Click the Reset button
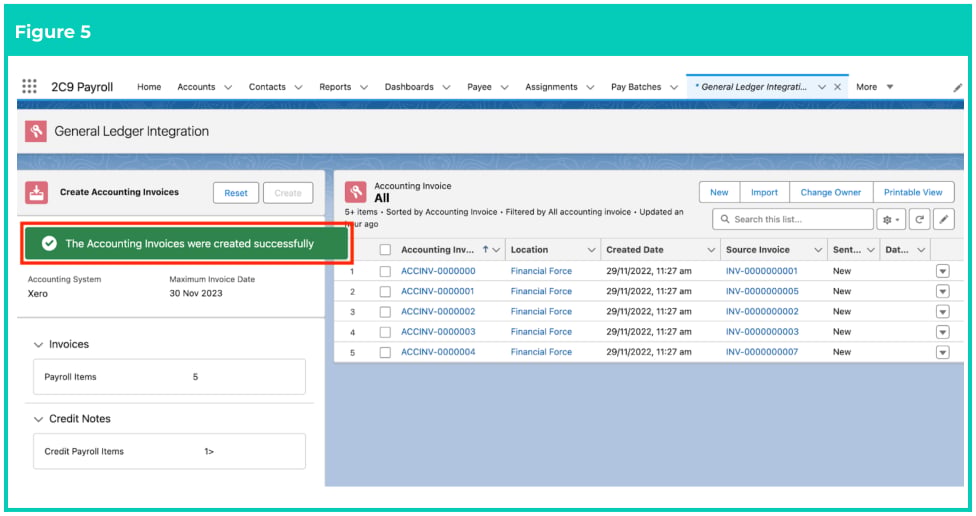This screenshot has width=976, height=516. [x=236, y=193]
